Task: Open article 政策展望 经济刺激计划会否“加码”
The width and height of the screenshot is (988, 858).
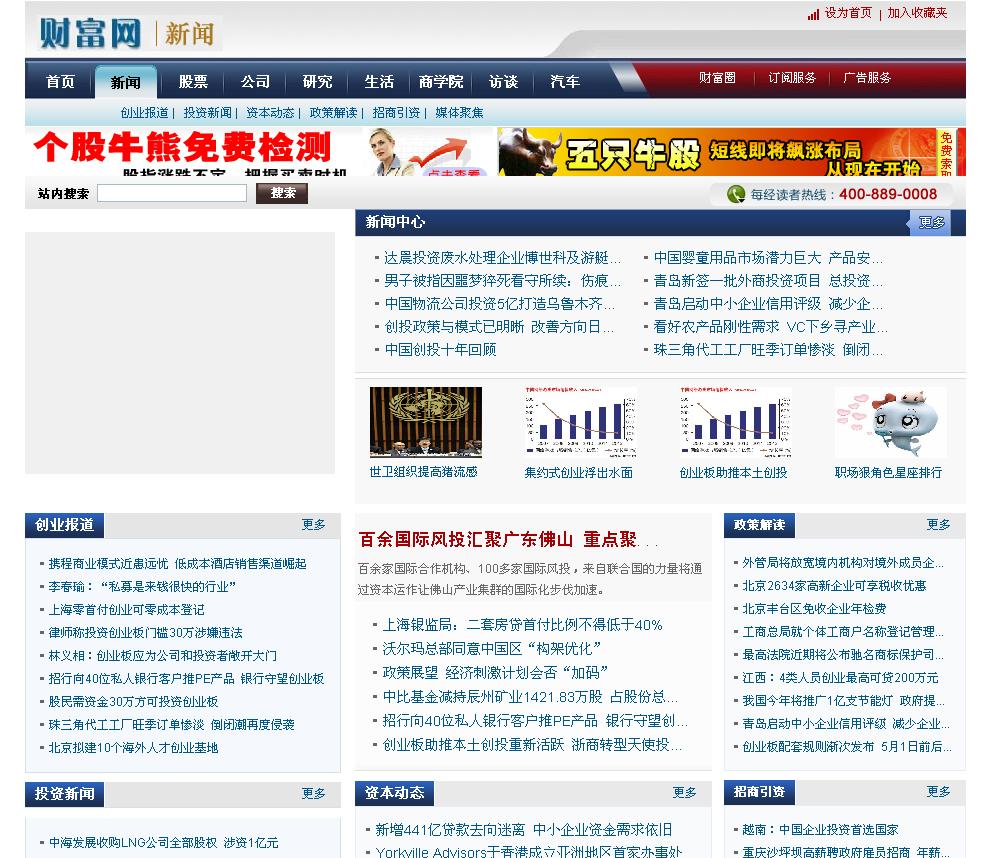Action: coord(495,673)
